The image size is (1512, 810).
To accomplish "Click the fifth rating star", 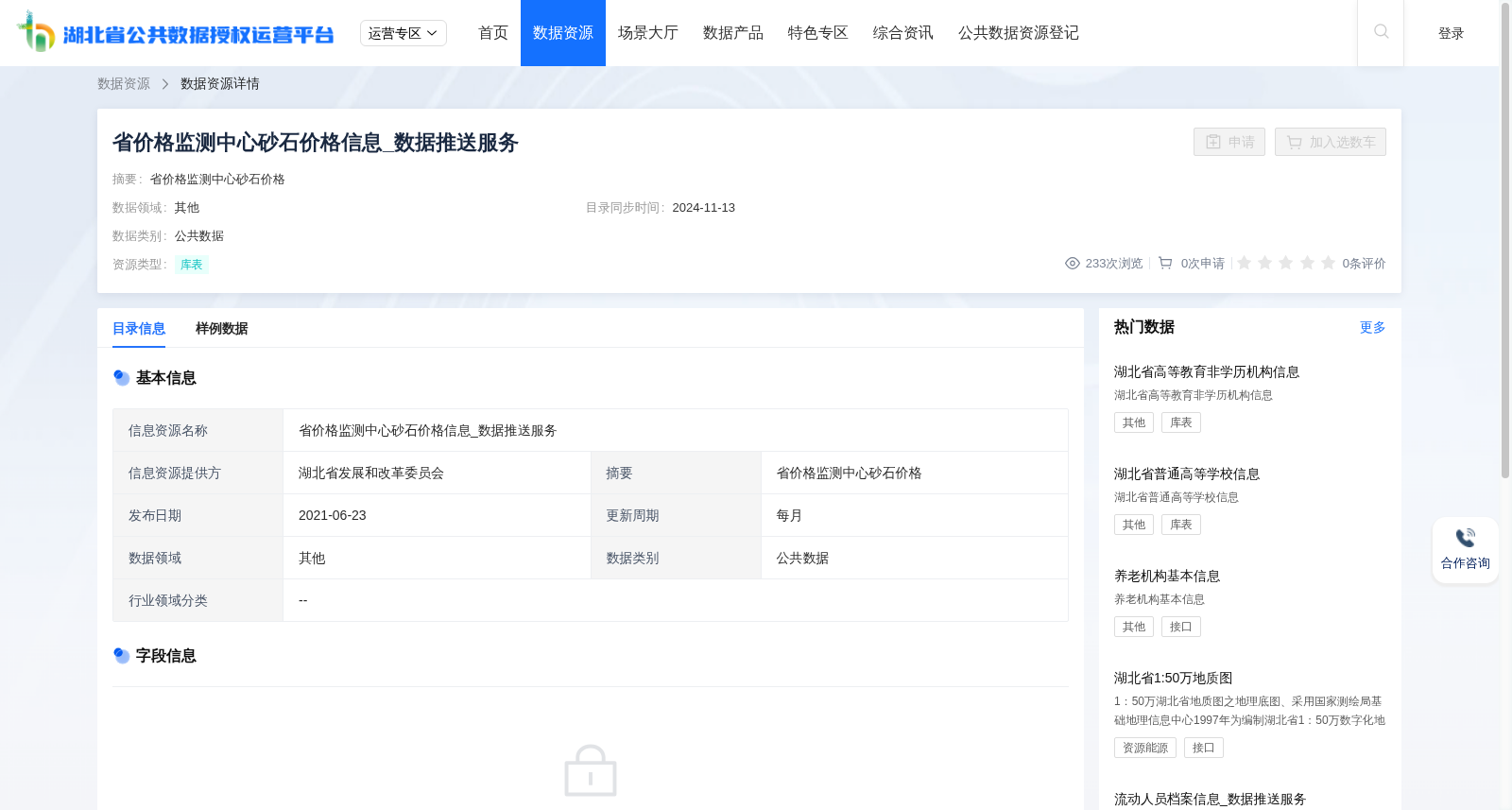I will click(1328, 263).
